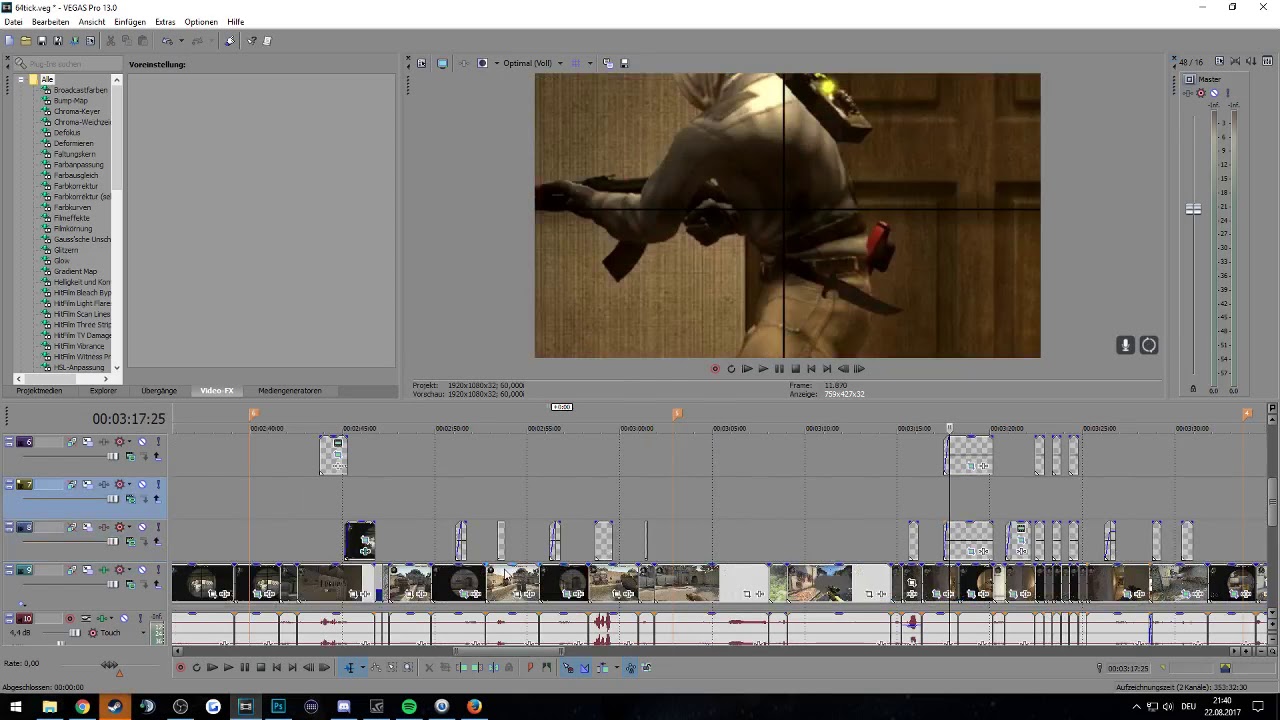The width and height of the screenshot is (1280, 720).
Task: Open the What's This help icon
Action: coord(252,41)
